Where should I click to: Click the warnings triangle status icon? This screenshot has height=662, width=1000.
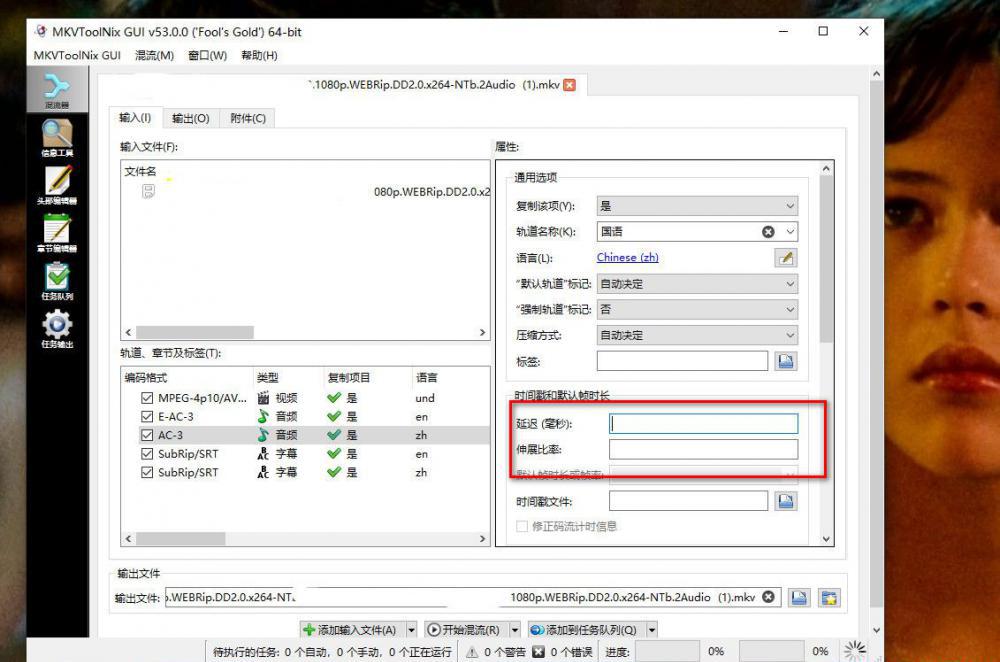click(x=472, y=652)
